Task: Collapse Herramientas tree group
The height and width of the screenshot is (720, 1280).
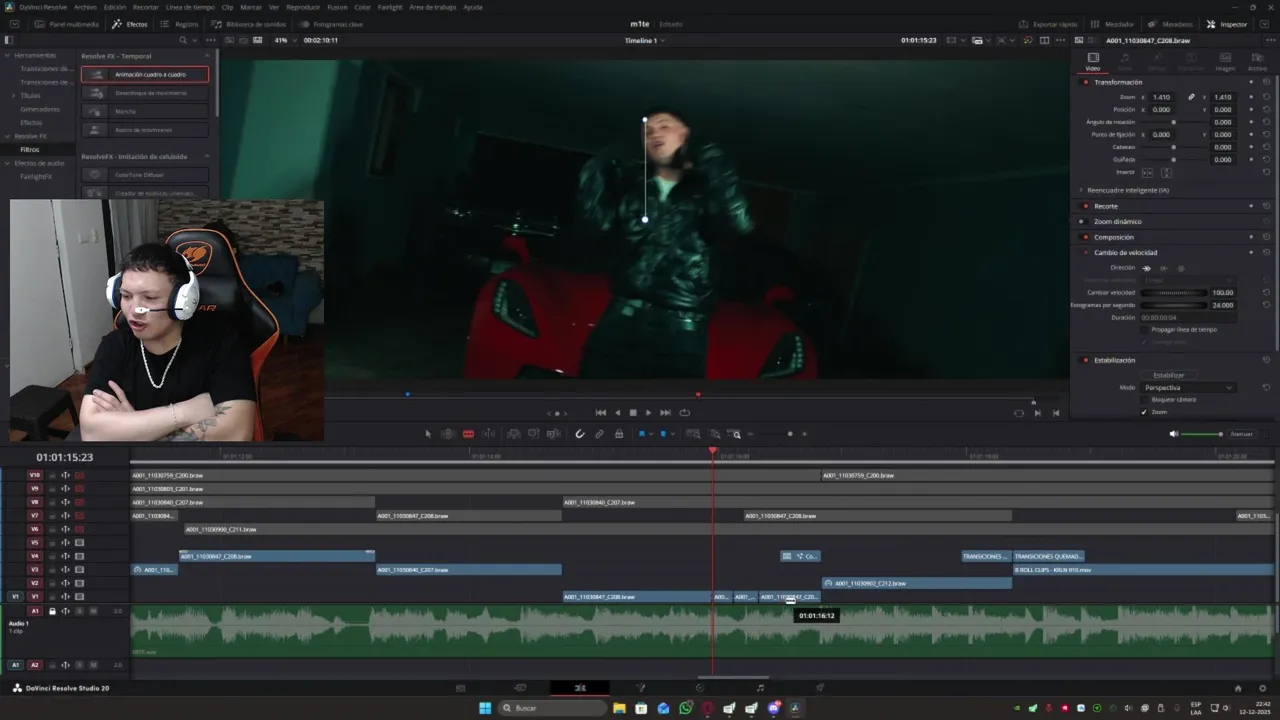Action: [x=8, y=55]
